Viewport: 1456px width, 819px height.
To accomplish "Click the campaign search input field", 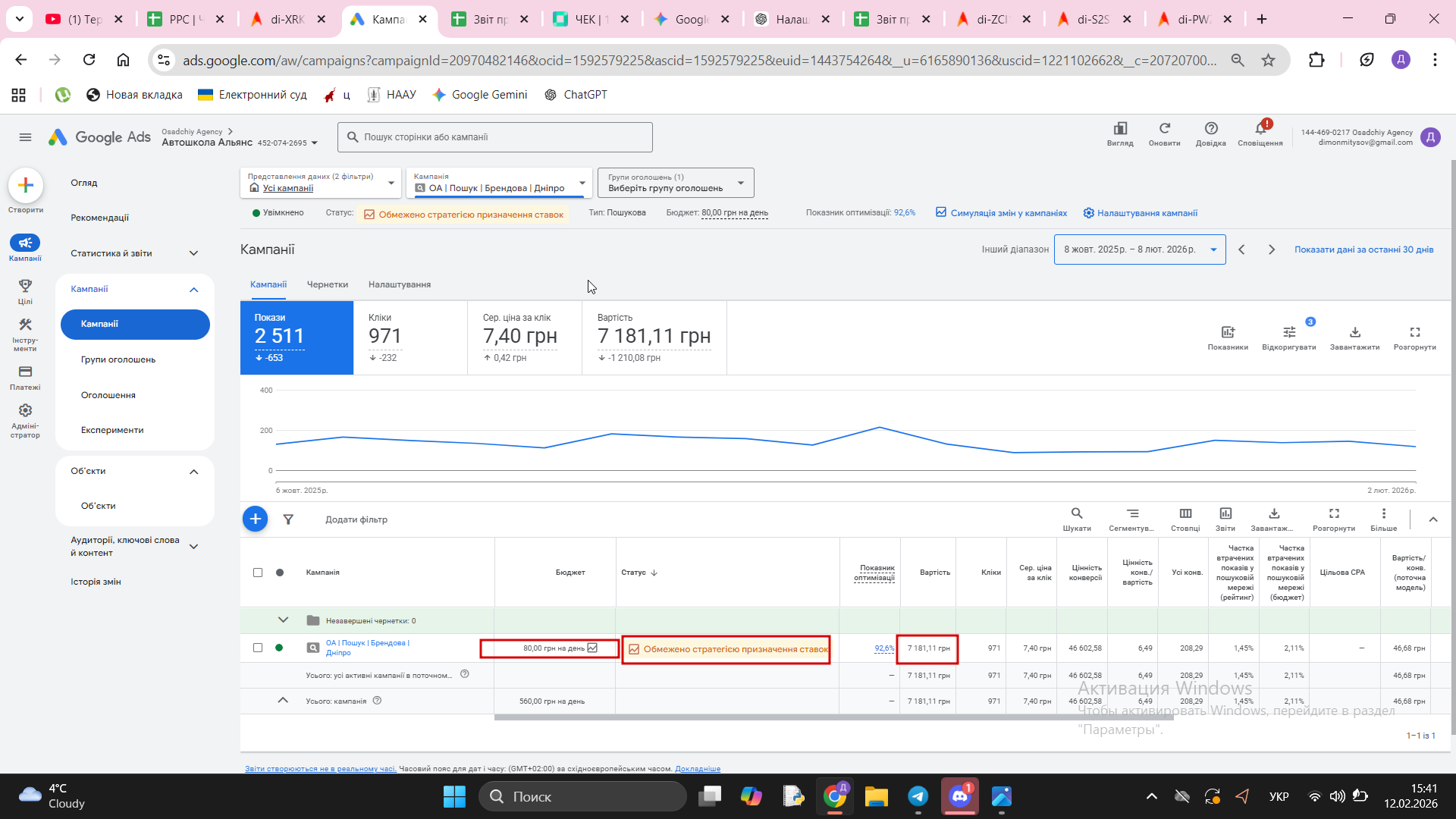I will (x=494, y=137).
